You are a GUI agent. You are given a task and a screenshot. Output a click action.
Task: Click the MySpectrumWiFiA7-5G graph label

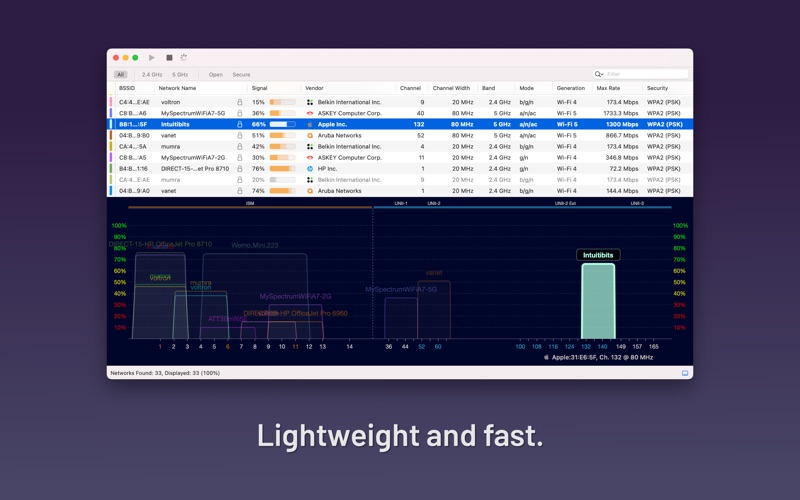coord(401,289)
